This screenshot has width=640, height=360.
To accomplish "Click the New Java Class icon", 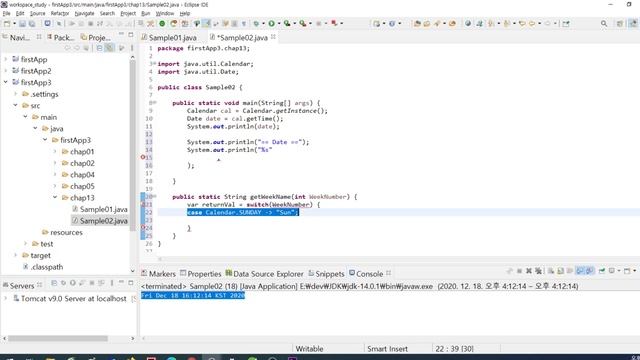I will point(392,24).
